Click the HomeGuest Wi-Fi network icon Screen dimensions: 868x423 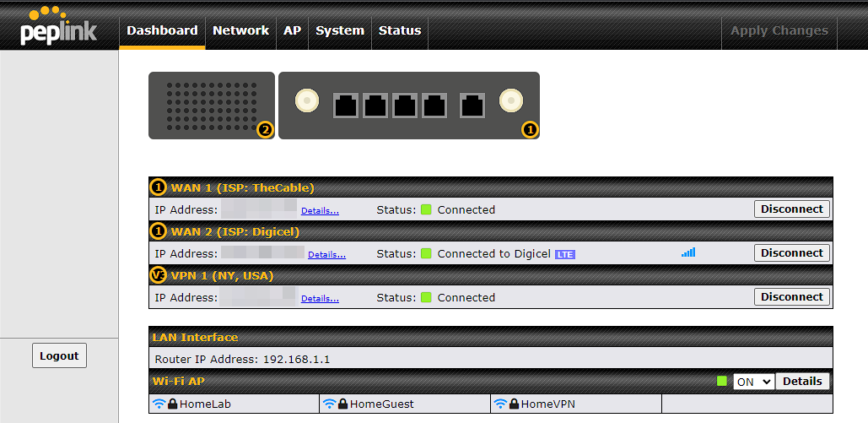[329, 404]
